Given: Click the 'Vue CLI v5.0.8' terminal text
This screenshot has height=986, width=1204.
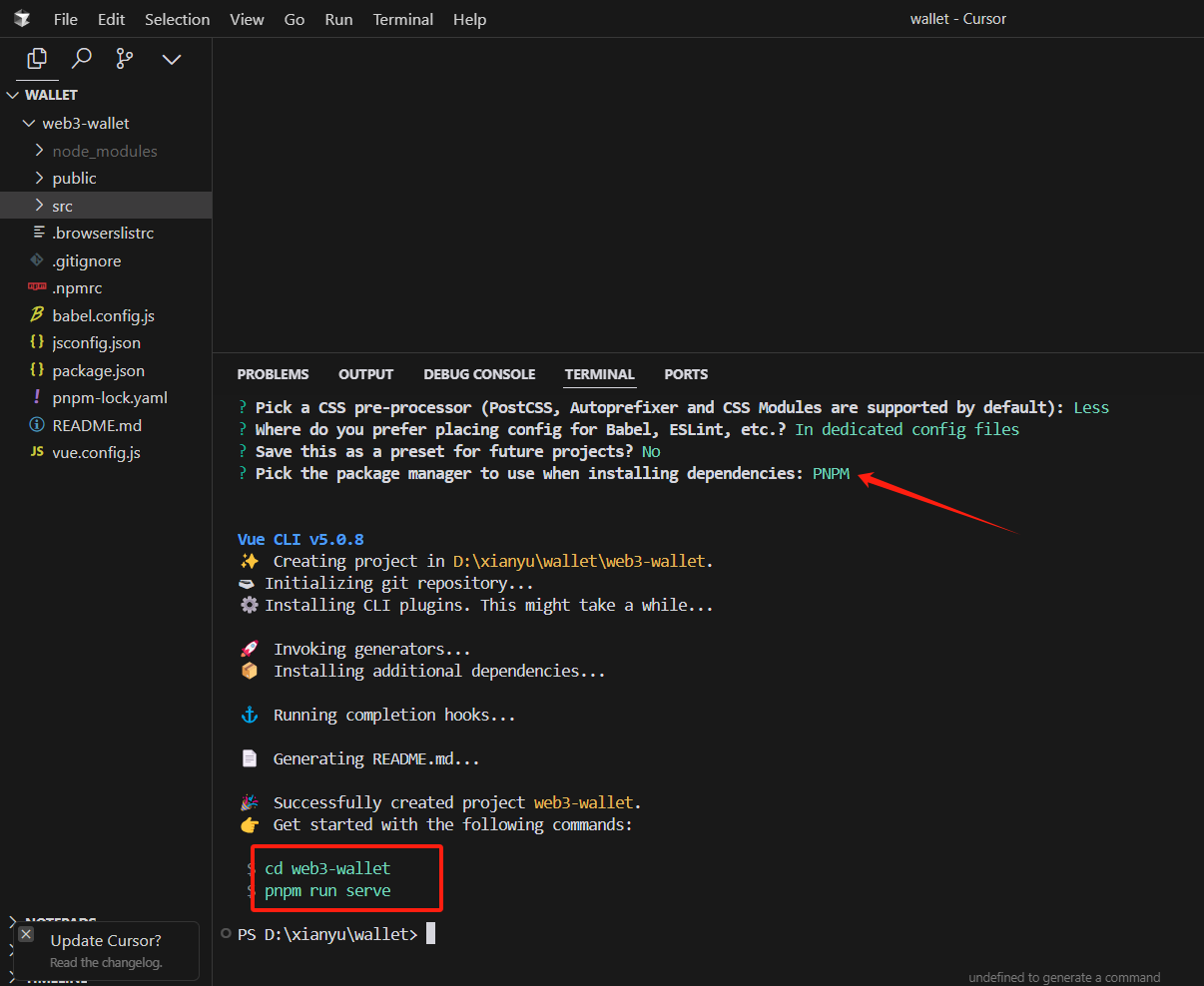Looking at the screenshot, I should pos(301,539).
